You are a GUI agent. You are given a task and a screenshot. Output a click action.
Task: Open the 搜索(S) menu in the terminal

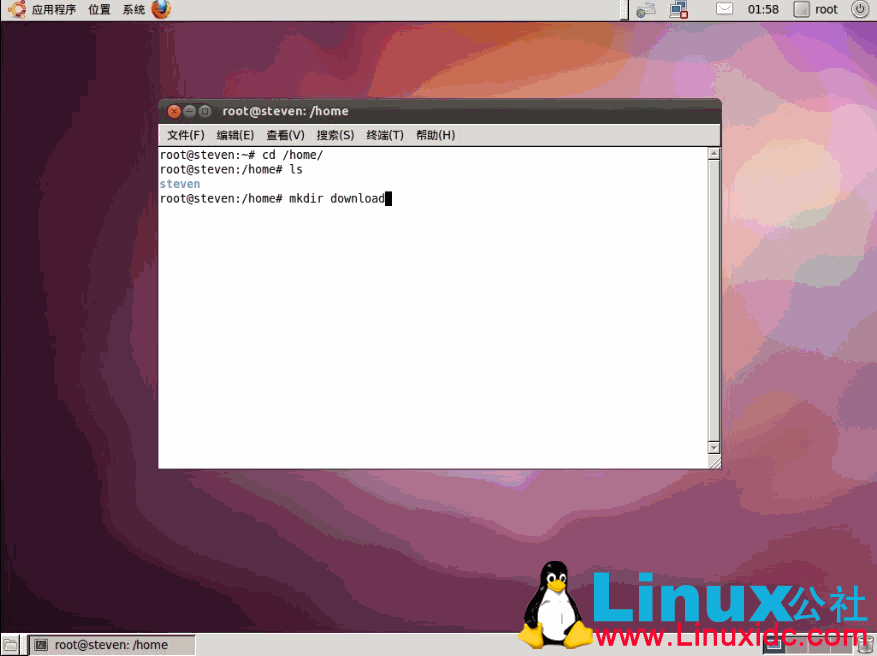click(336, 134)
